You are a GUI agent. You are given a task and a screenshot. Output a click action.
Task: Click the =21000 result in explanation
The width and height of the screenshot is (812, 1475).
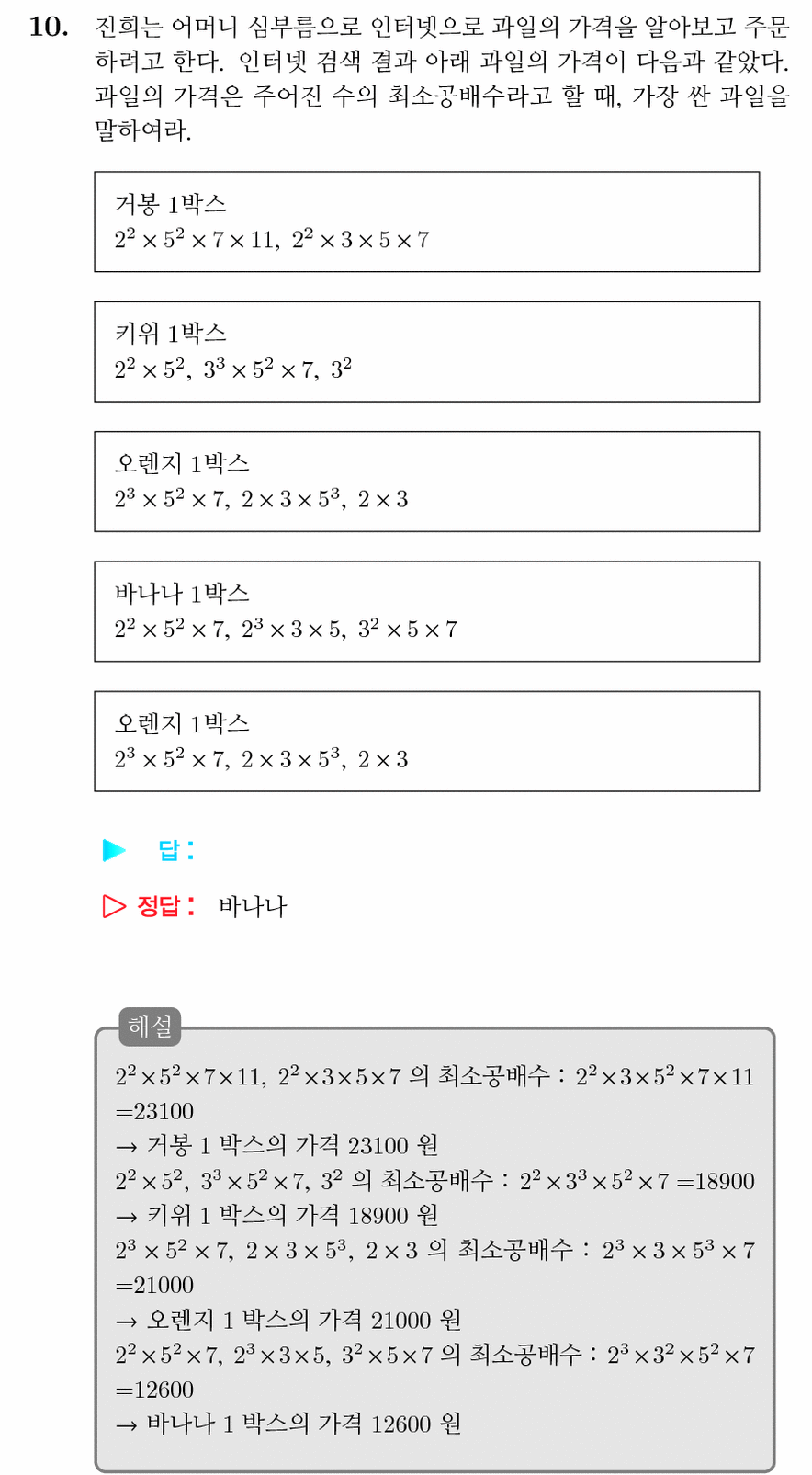[x=154, y=1286]
